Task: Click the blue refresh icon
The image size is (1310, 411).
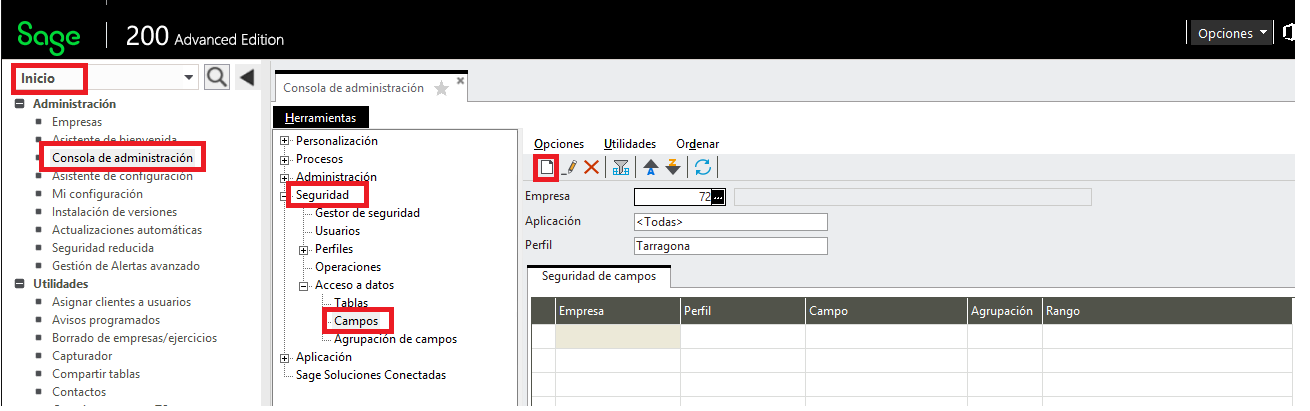Action: pyautogui.click(x=703, y=167)
